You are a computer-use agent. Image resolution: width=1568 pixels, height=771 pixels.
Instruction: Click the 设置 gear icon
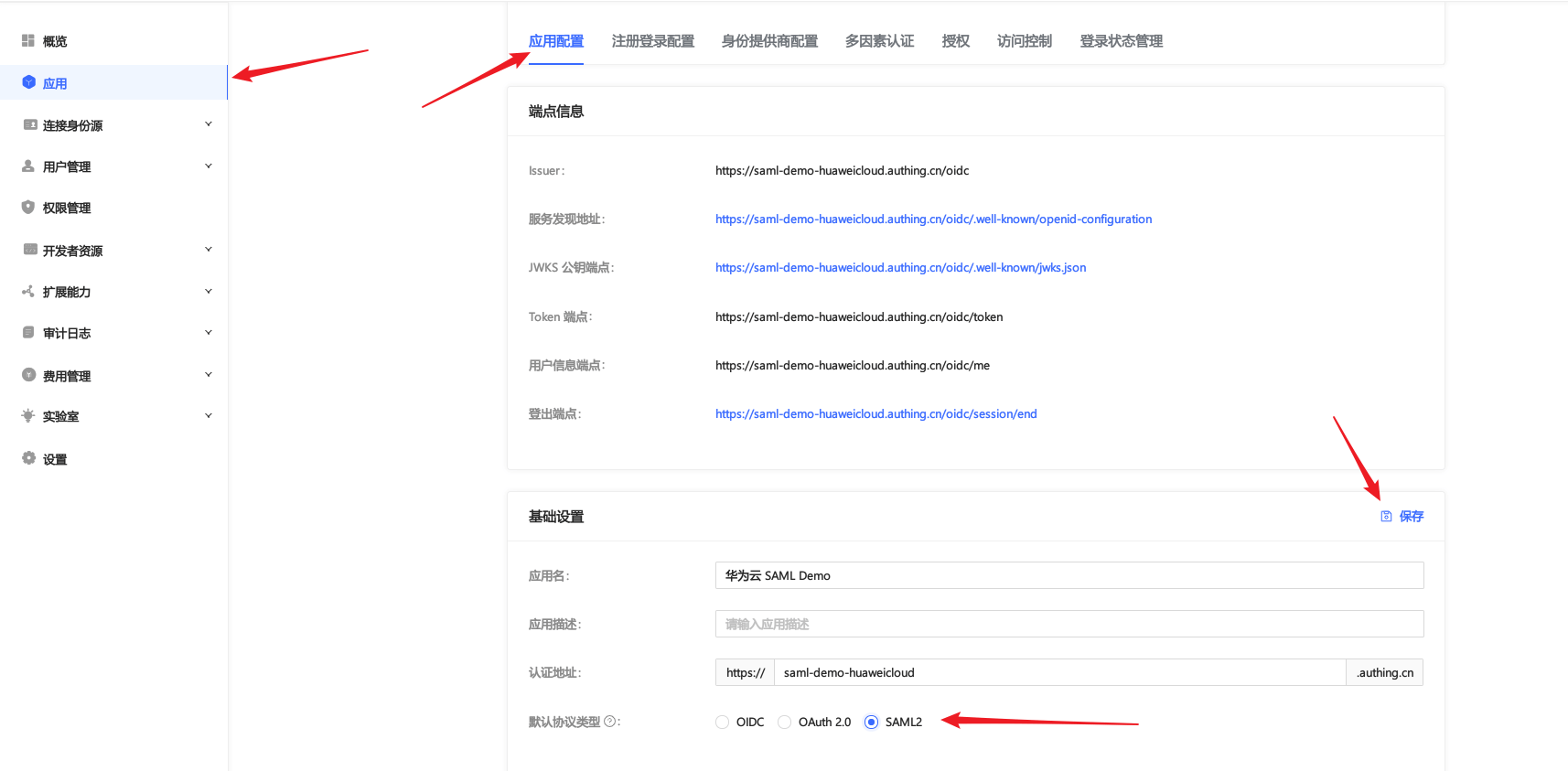pyautogui.click(x=28, y=458)
